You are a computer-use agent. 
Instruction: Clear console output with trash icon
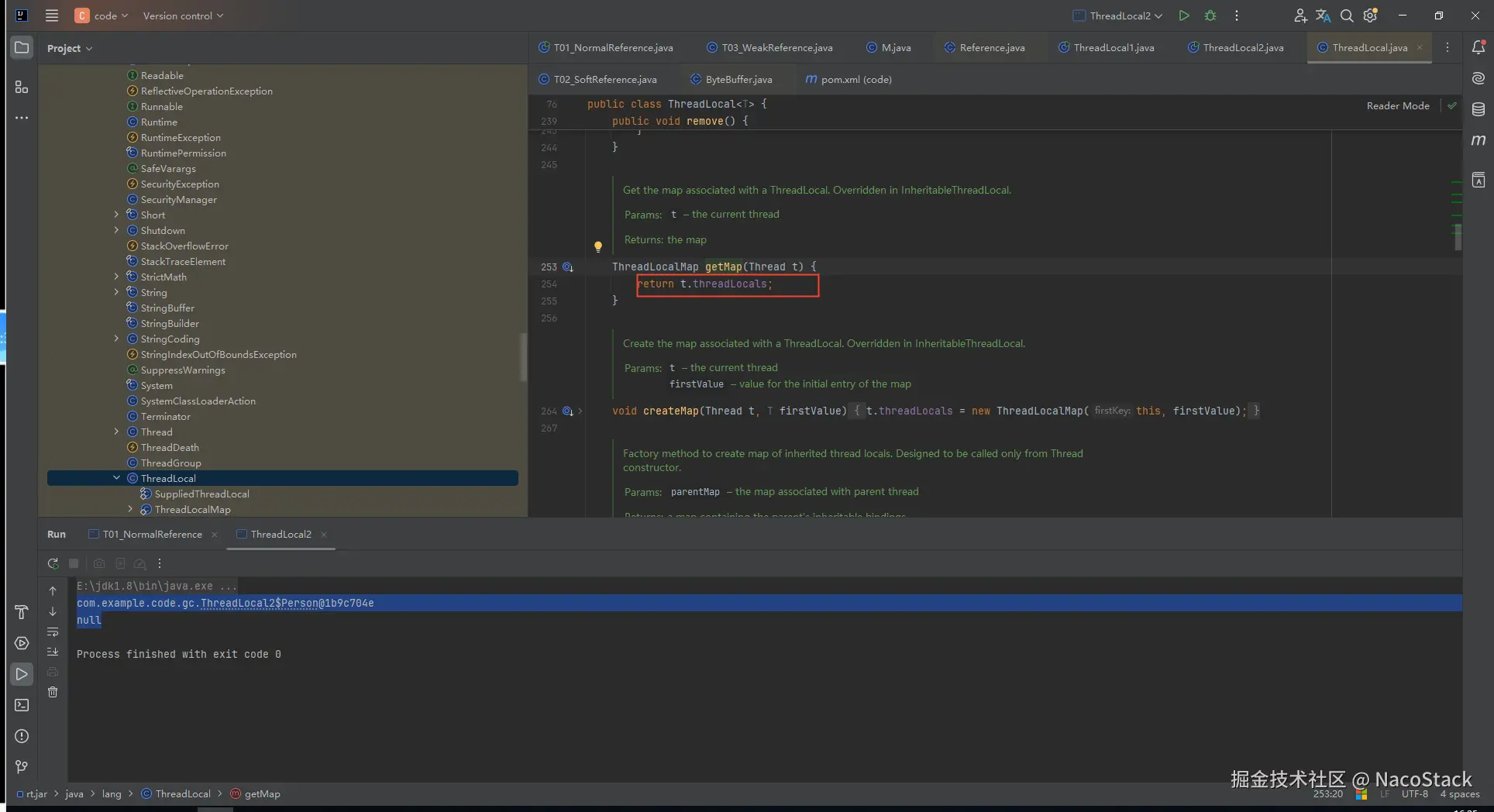pyautogui.click(x=53, y=692)
